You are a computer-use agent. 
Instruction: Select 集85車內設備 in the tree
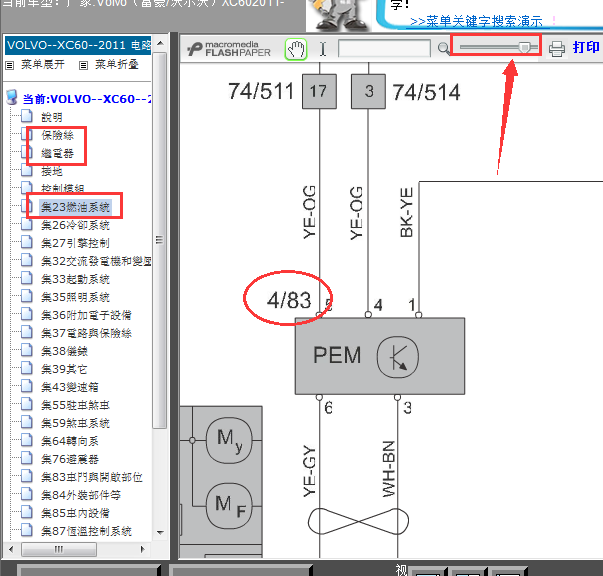[75, 513]
